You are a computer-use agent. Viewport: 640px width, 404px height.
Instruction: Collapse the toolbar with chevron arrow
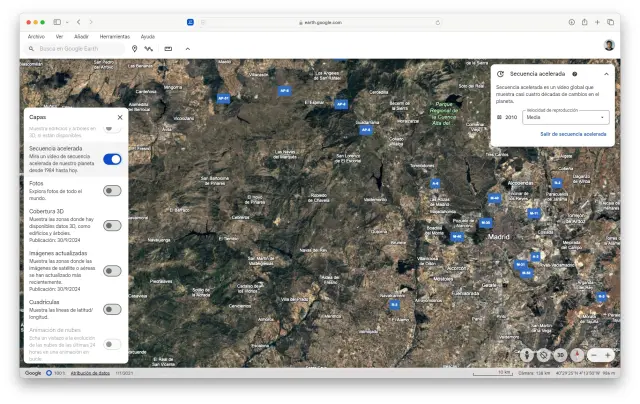coord(187,48)
